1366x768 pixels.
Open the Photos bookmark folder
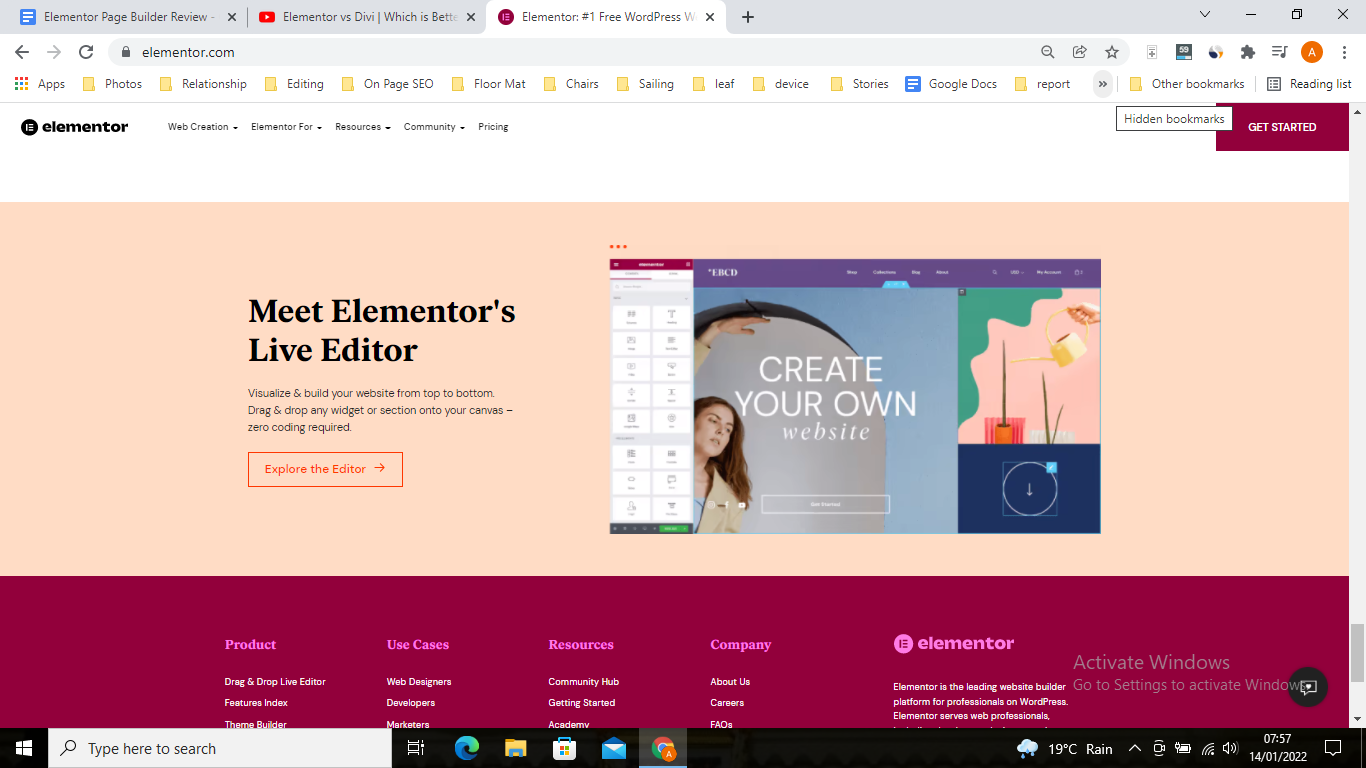(x=112, y=84)
